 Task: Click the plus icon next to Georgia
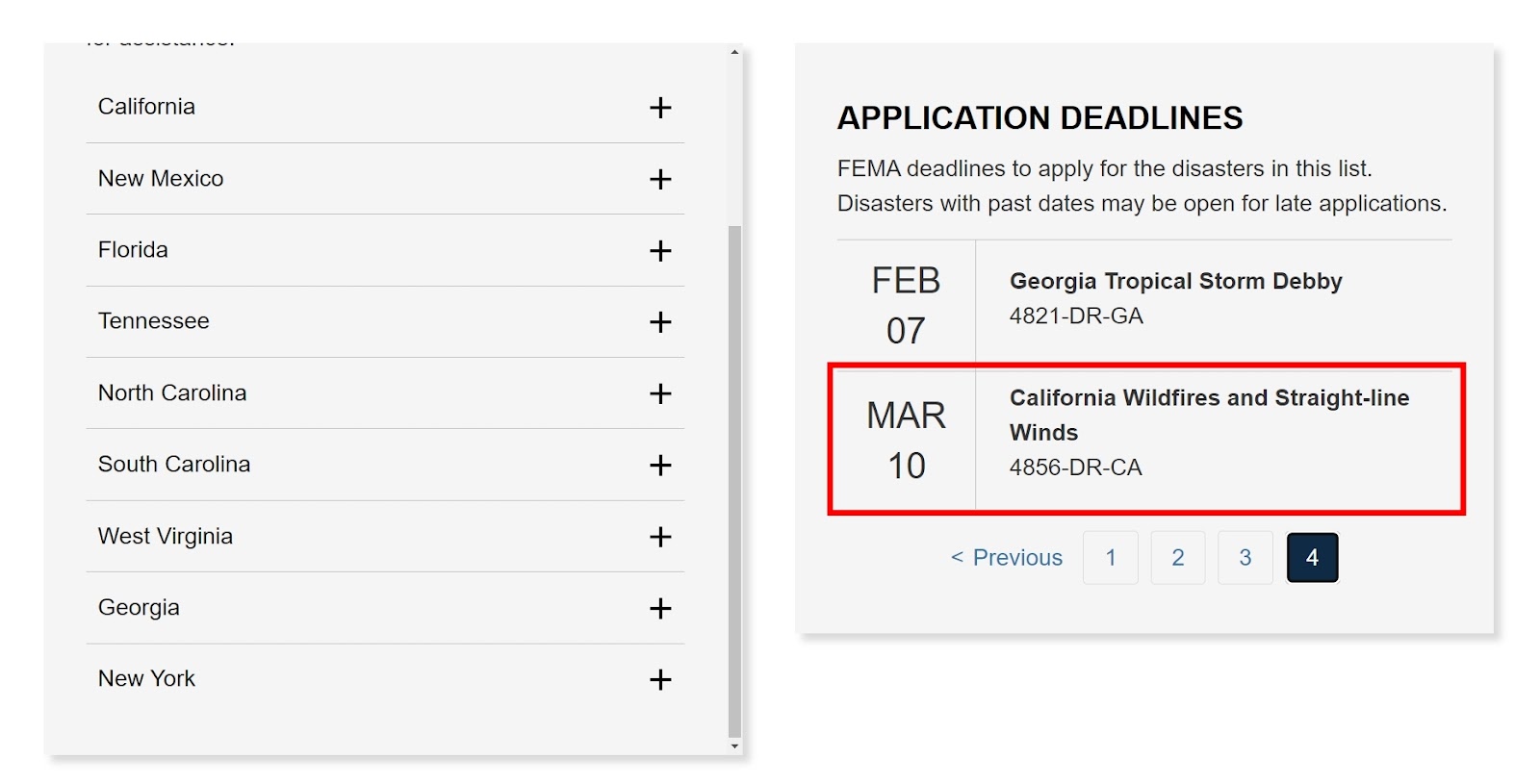(x=659, y=608)
